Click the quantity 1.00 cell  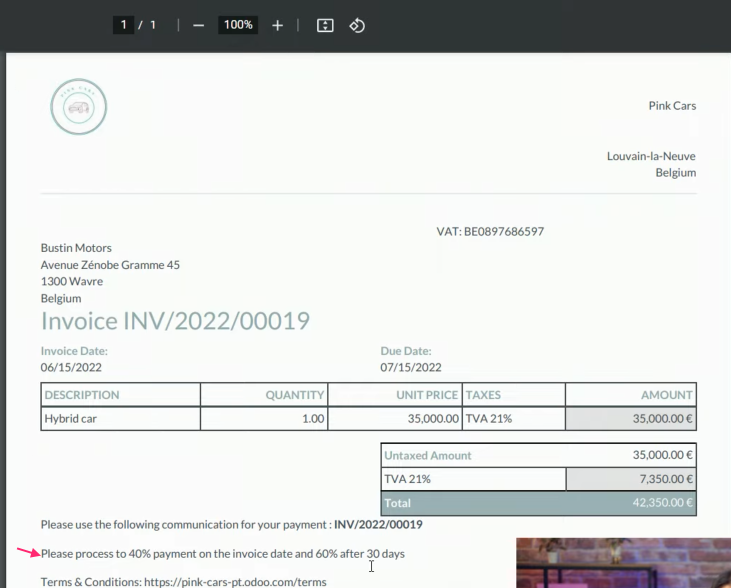[264, 419]
